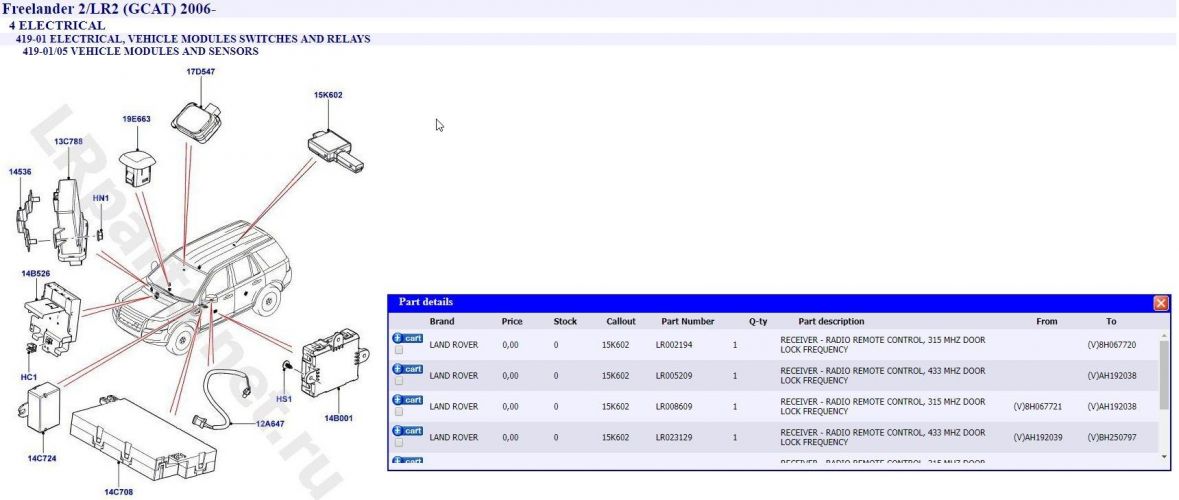
Task: Open 419-01/05 Vehicle Modules and Sensors
Action: tap(141, 51)
